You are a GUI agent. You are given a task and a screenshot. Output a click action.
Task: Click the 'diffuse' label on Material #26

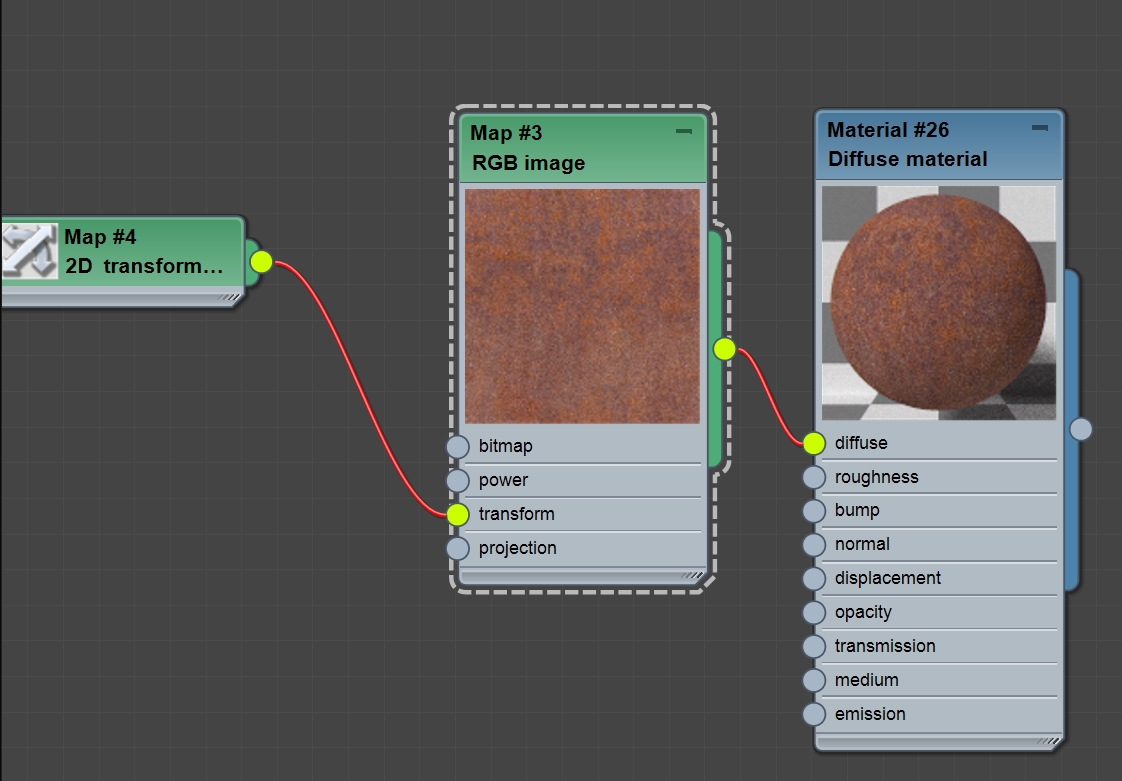(861, 443)
